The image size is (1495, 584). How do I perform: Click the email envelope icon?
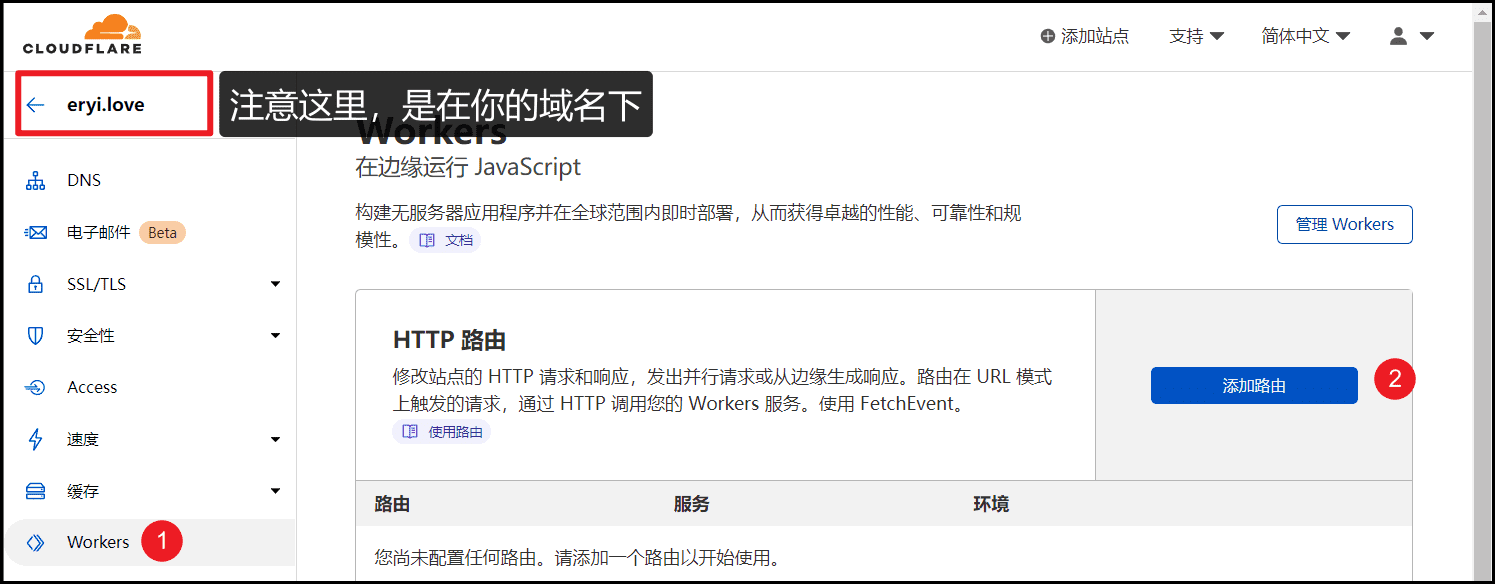[x=36, y=233]
